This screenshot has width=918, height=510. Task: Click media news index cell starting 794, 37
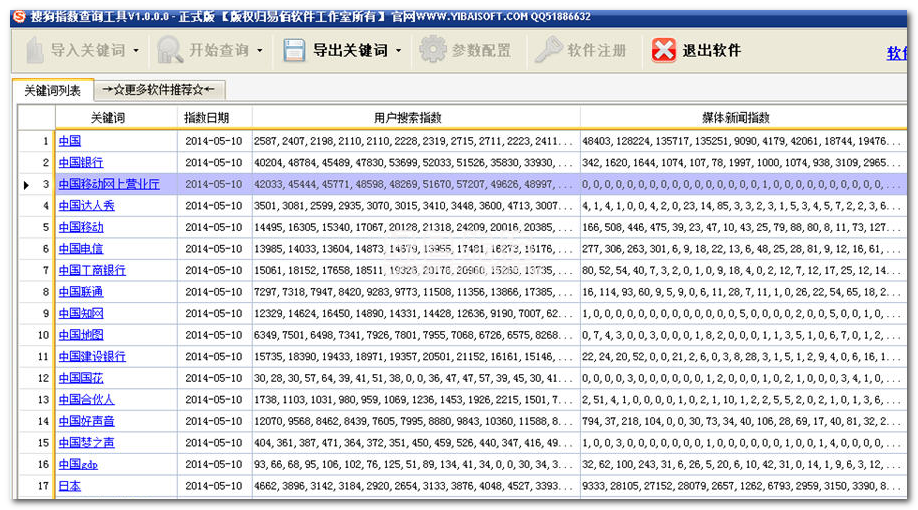click(x=744, y=421)
